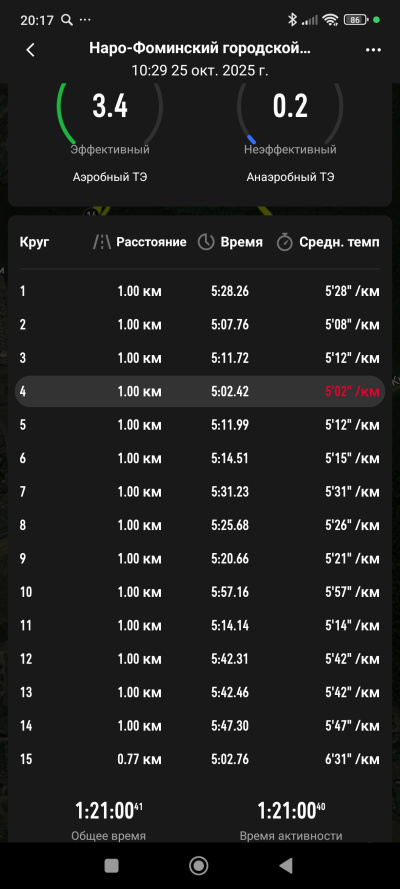400x889 pixels.
Task: Tap the distance road icon in table header
Action: pos(101,243)
